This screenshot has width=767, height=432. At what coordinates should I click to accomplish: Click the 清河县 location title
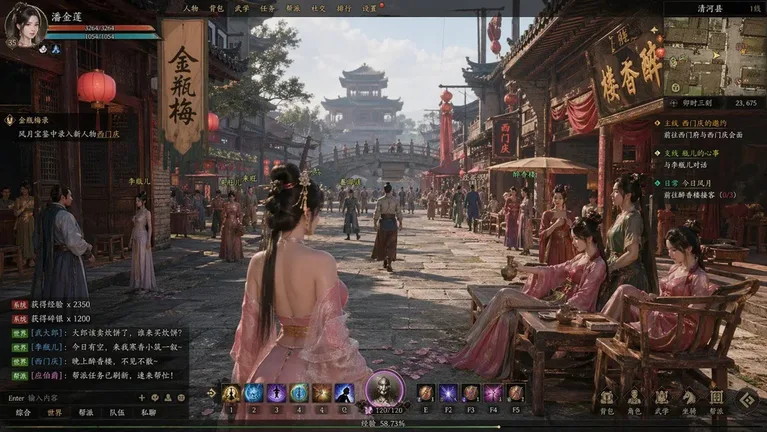[x=710, y=8]
